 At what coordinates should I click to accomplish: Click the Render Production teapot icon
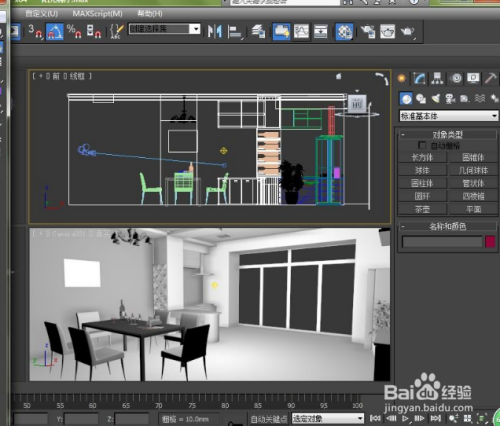click(x=407, y=32)
